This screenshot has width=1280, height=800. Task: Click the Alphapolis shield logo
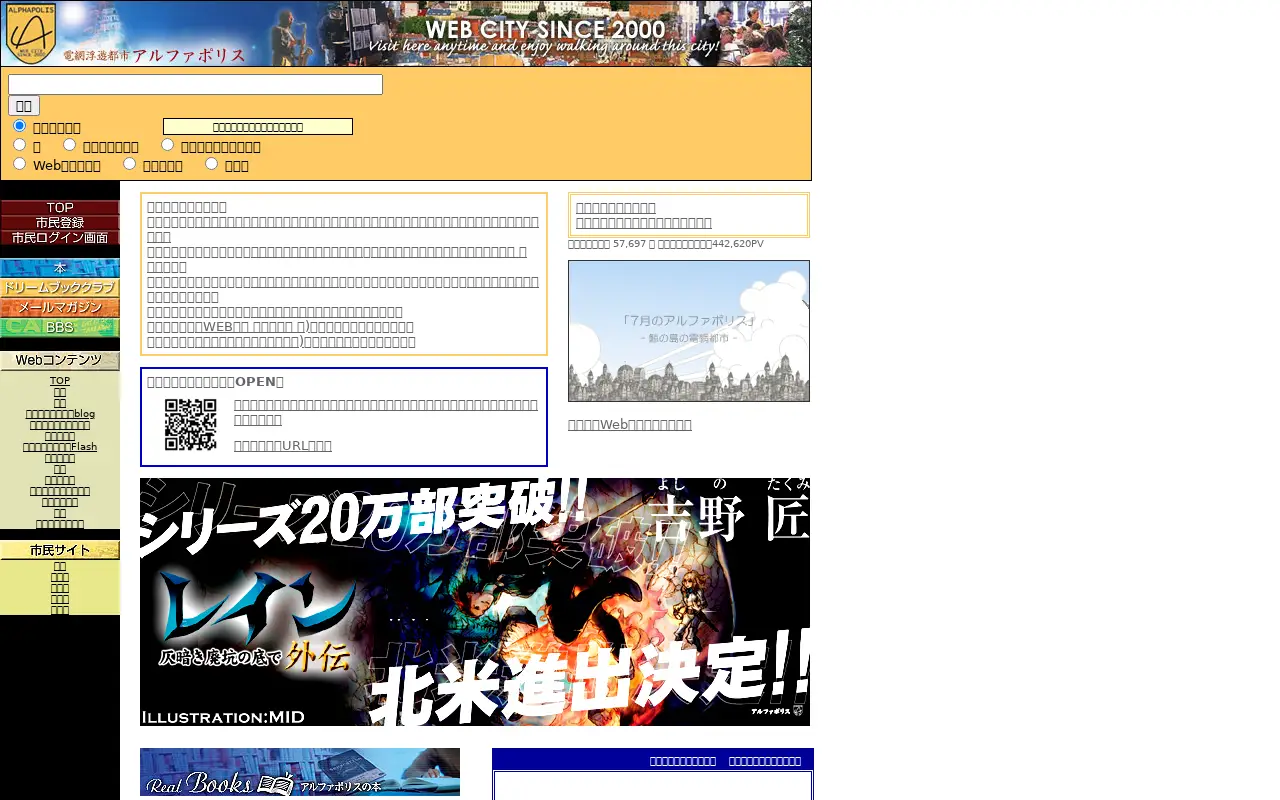click(x=31, y=33)
